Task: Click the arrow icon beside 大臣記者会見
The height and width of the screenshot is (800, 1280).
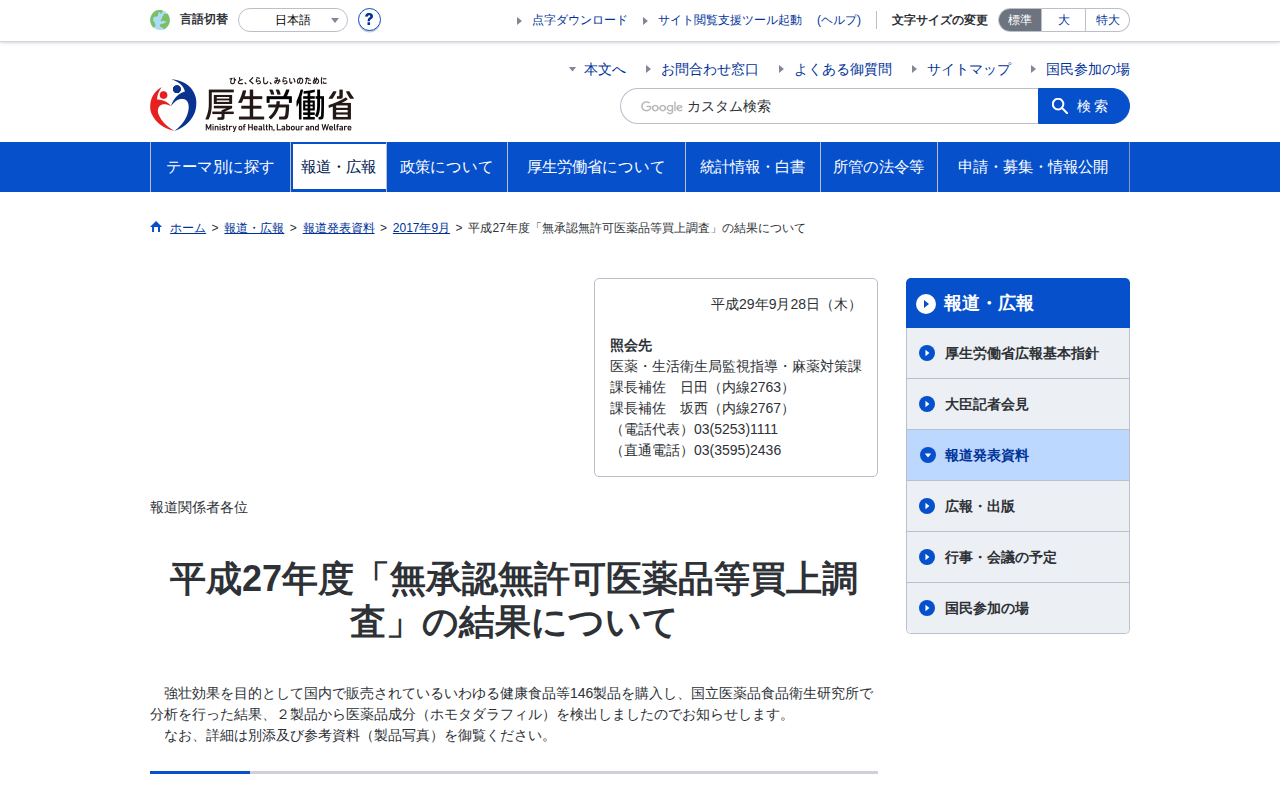Action: point(927,404)
